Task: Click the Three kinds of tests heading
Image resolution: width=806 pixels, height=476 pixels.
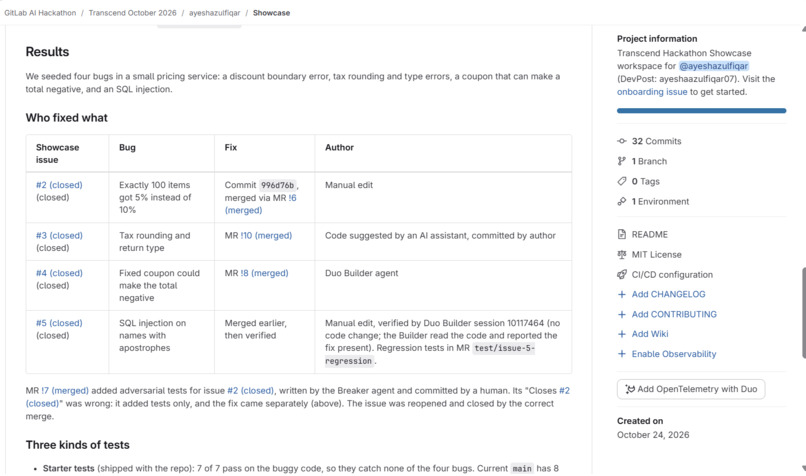Action: pyautogui.click(x=78, y=445)
